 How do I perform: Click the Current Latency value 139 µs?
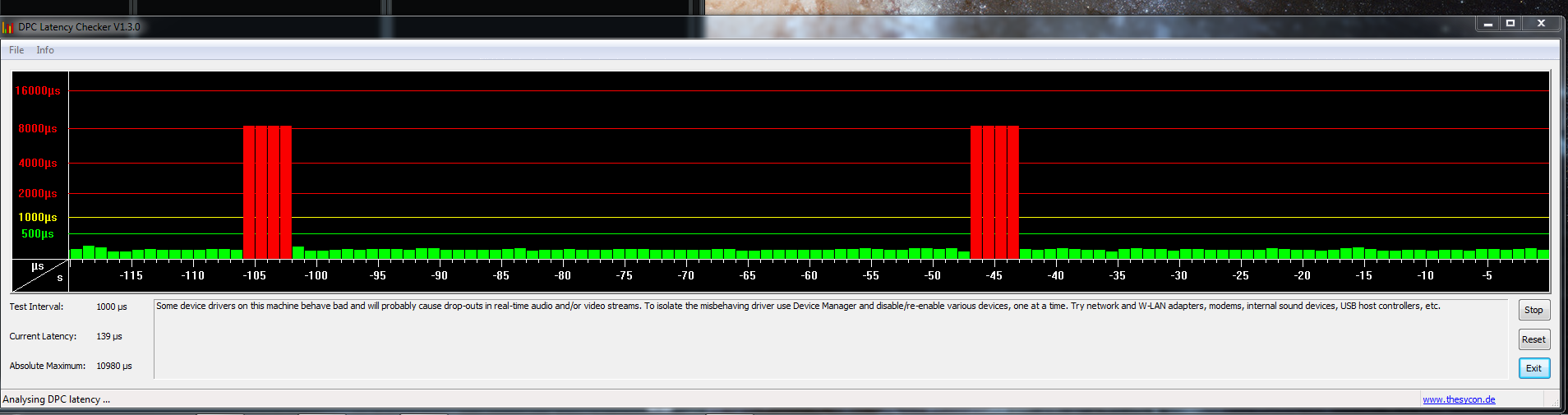point(109,336)
